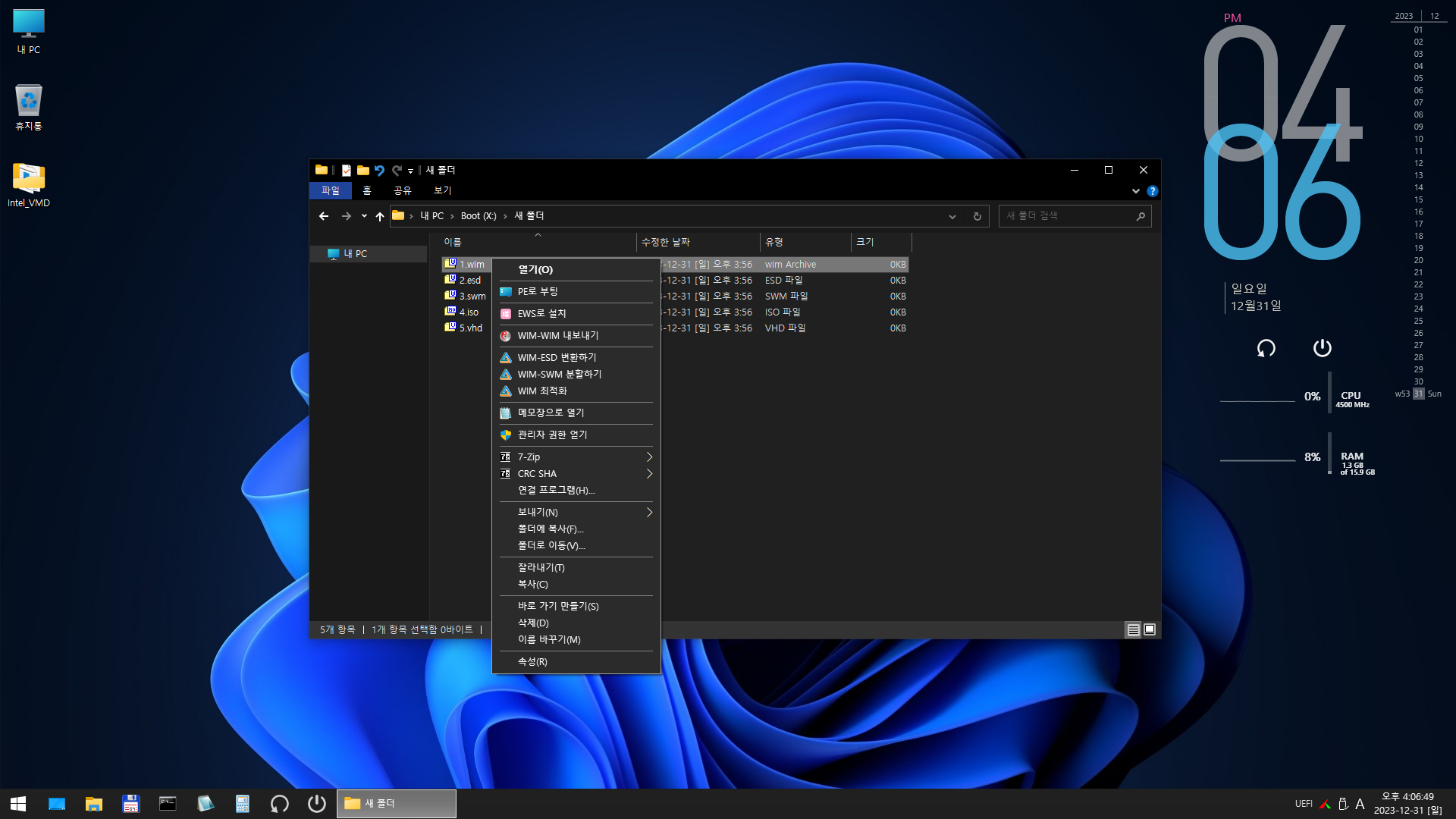
Task: Switch to the 보기 ribbon tab
Action: pos(443,190)
